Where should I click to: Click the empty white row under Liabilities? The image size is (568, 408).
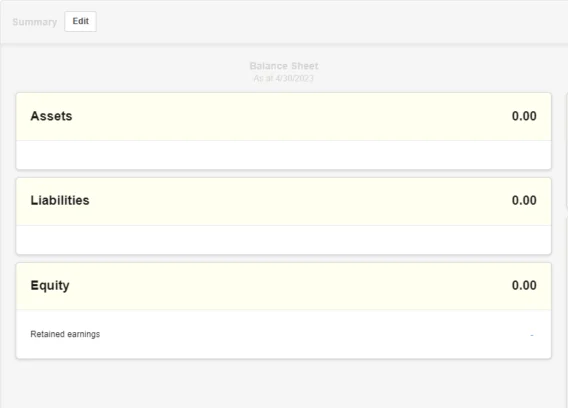coord(284,240)
